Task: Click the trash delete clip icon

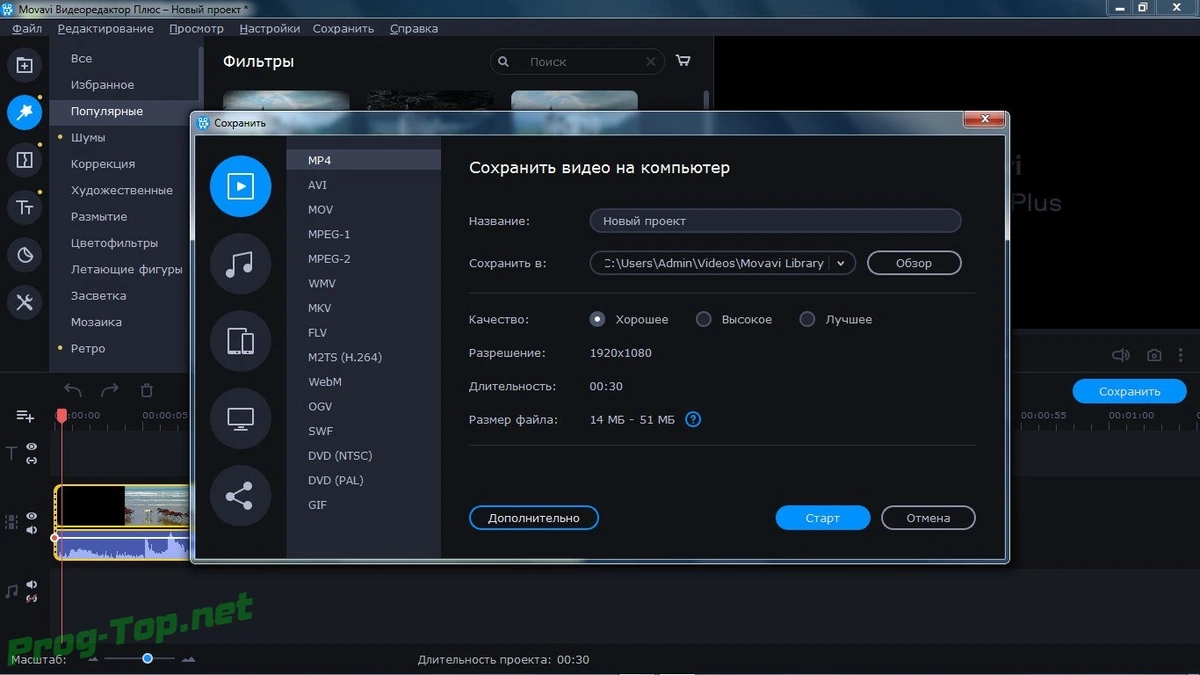Action: [147, 390]
